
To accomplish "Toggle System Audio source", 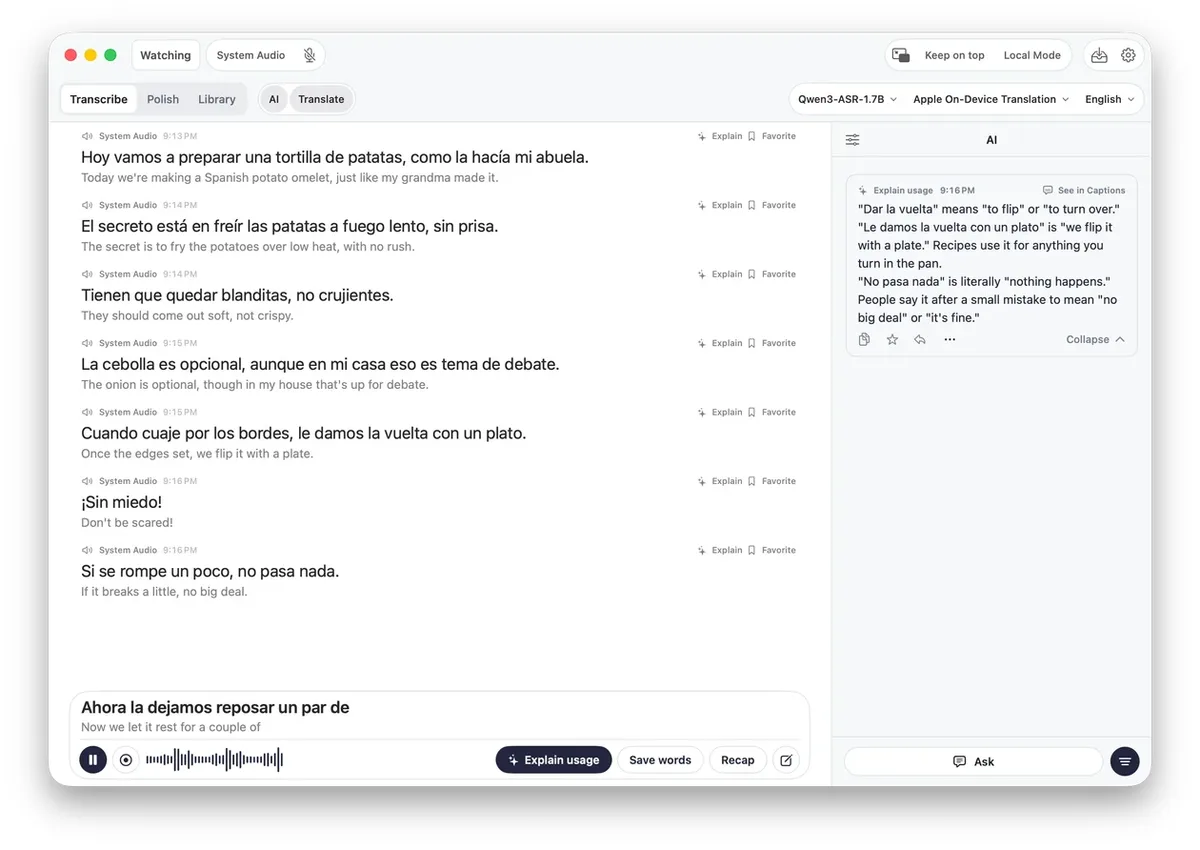I will (251, 56).
